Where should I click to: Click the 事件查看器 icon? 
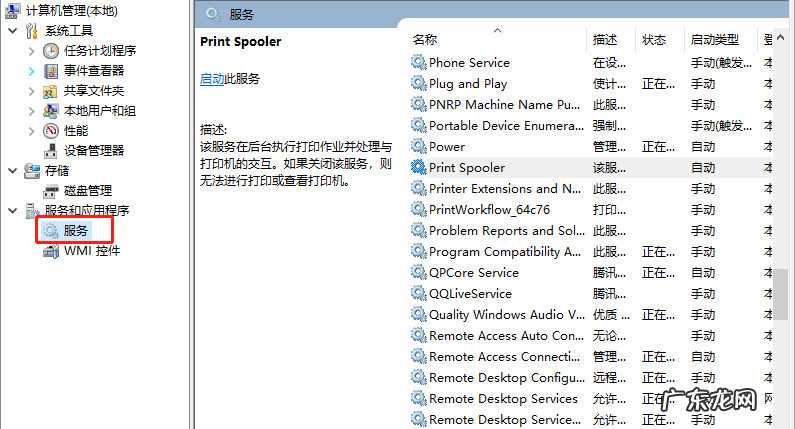click(x=51, y=70)
